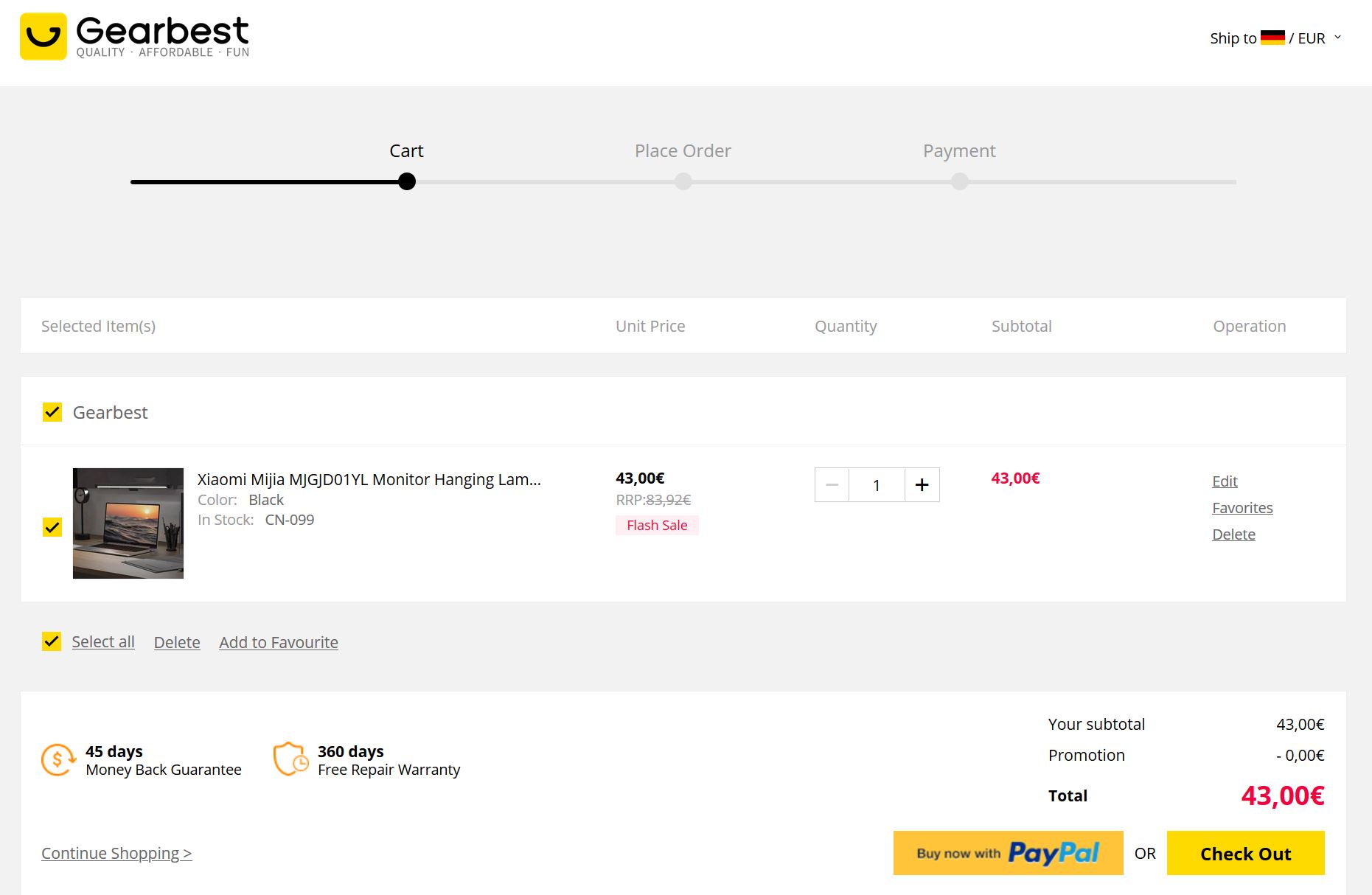Click the 360 days Free Repair Warranty text
Image resolution: width=1372 pixels, height=895 pixels.
click(389, 760)
